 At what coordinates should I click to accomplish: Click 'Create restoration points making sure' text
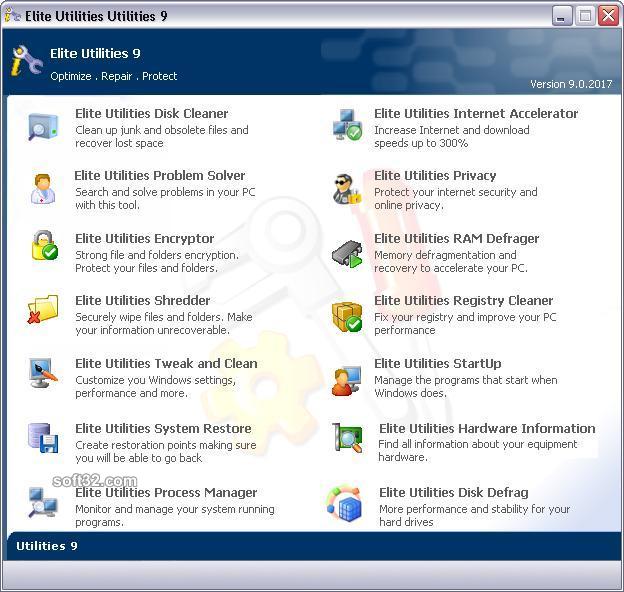166,452
